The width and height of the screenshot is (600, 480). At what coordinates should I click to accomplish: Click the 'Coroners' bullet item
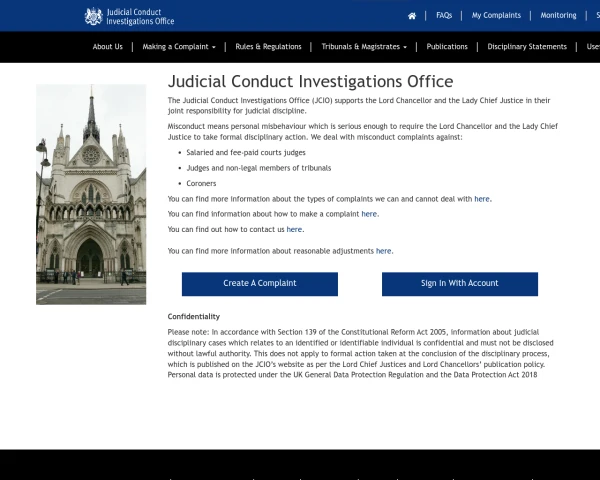[201, 183]
